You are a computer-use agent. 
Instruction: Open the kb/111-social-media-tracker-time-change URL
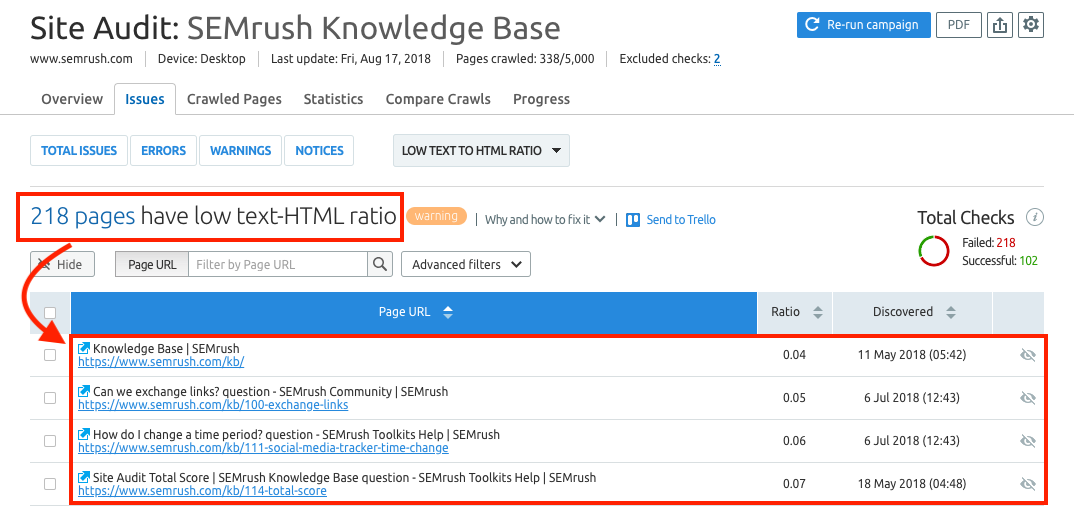point(263,448)
